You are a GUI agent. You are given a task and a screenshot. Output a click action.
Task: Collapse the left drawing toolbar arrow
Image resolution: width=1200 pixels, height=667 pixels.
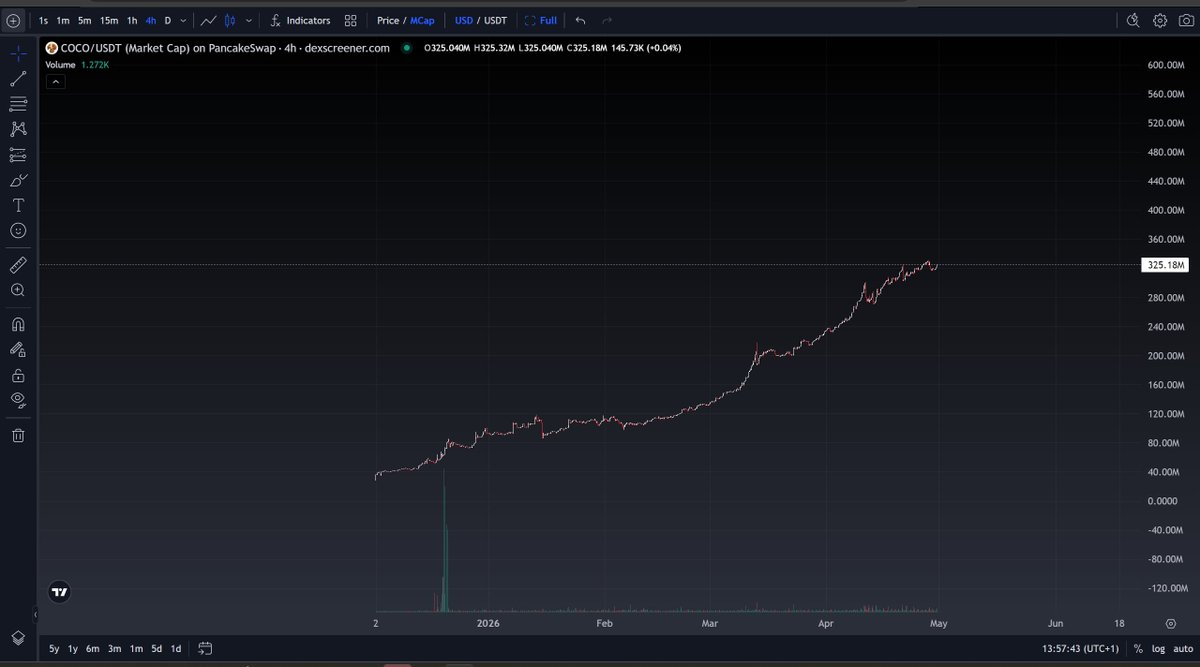[x=36, y=615]
